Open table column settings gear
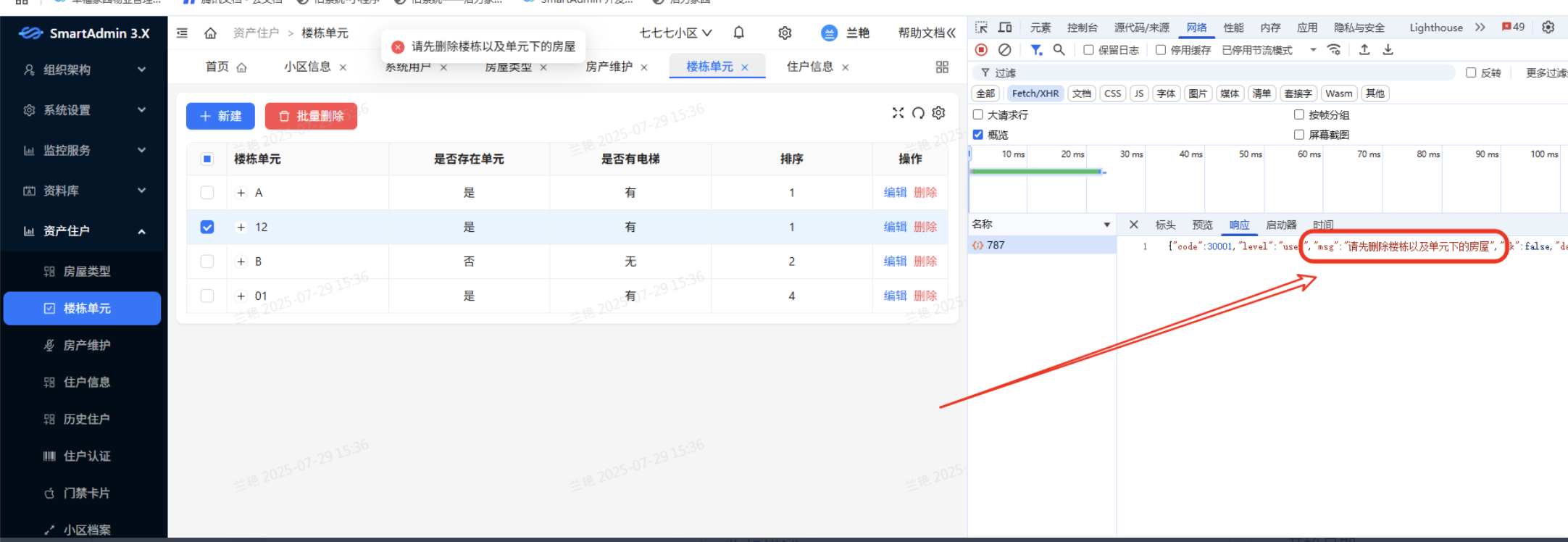Image resolution: width=1568 pixels, height=542 pixels. tap(938, 112)
